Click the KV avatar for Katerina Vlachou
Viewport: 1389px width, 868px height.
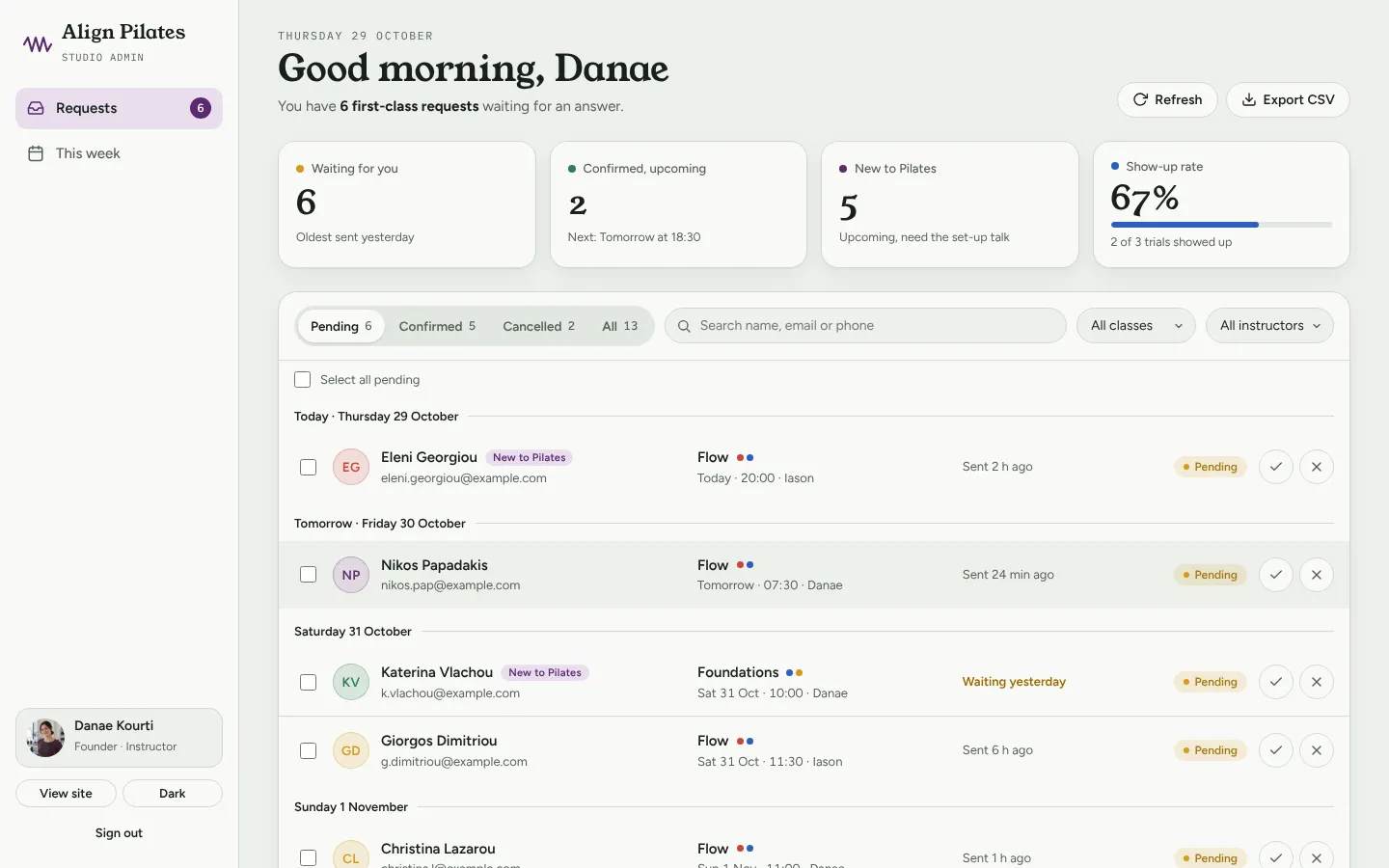pyautogui.click(x=351, y=682)
